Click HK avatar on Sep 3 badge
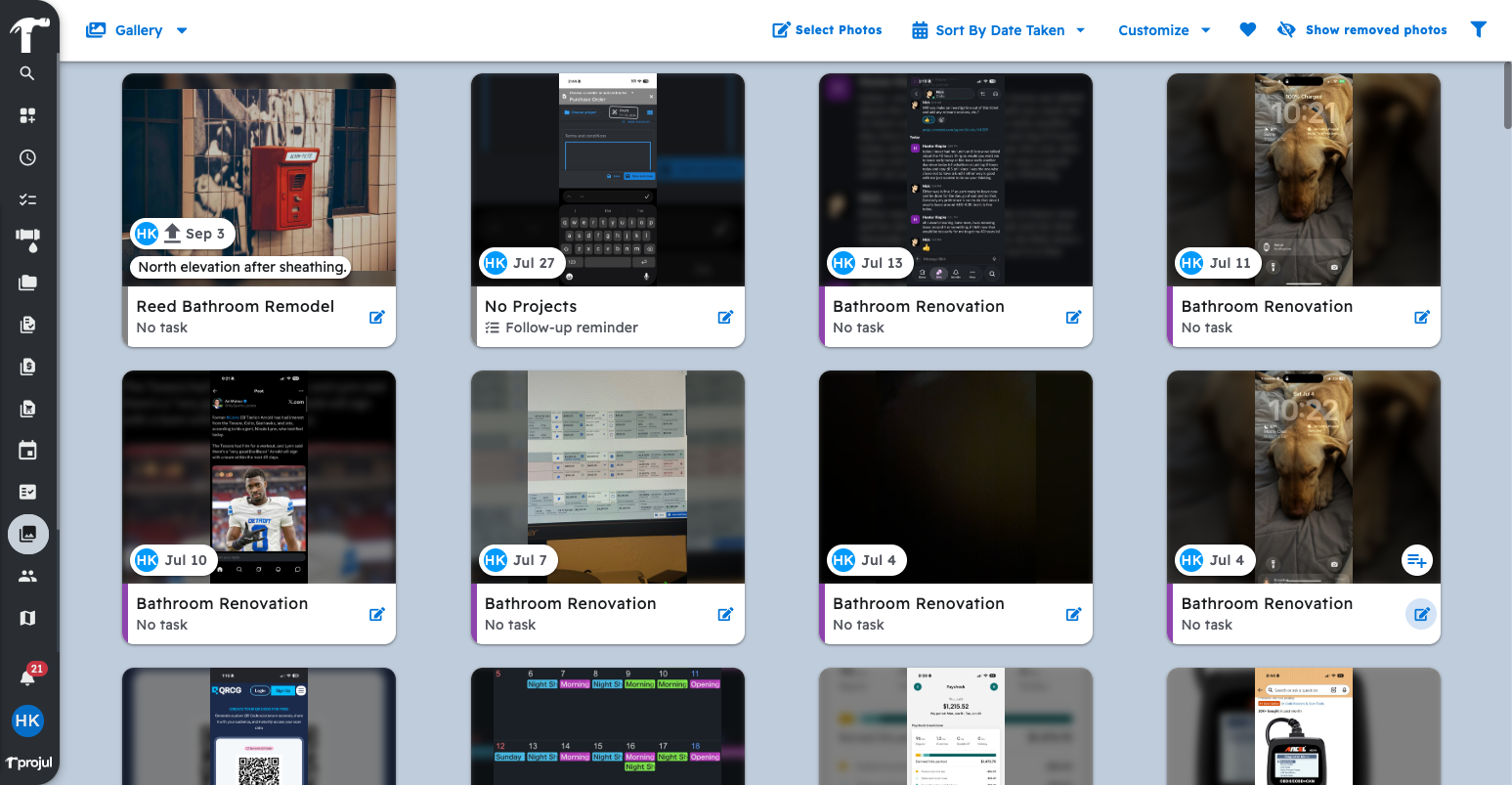 (x=147, y=234)
